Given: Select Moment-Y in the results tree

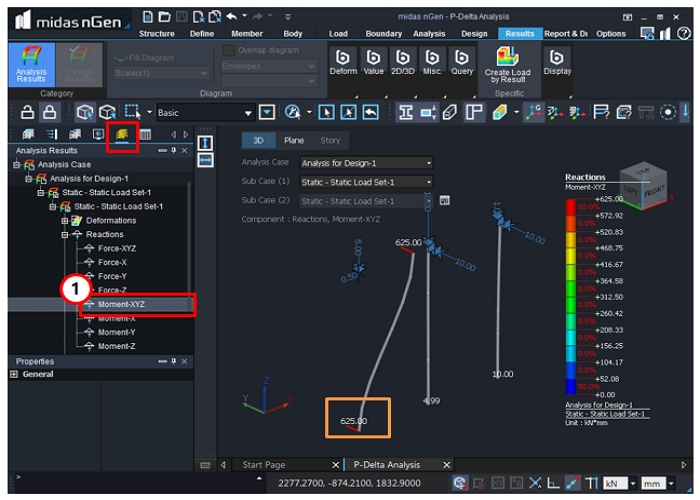Looking at the screenshot, I should 115,332.
